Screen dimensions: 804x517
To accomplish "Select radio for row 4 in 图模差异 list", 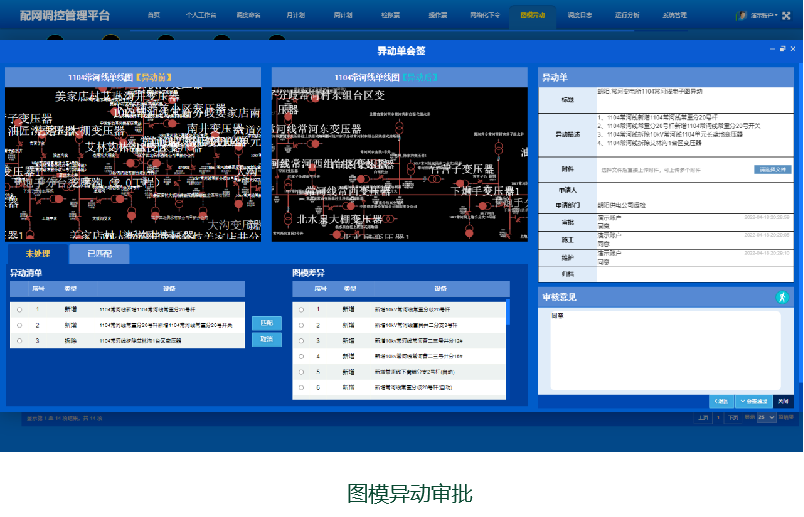I will [x=301, y=355].
